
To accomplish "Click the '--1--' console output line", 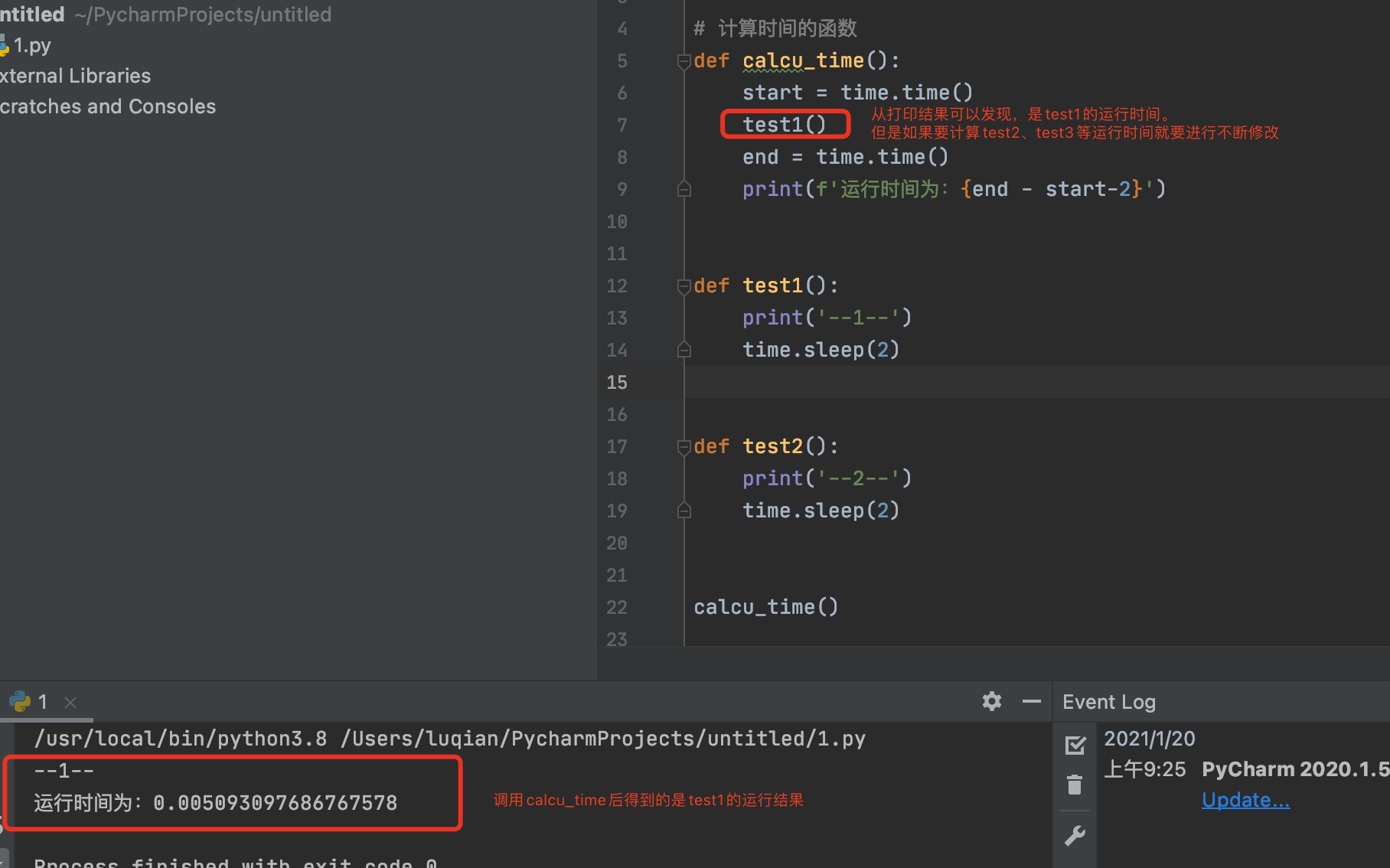I will point(64,771).
